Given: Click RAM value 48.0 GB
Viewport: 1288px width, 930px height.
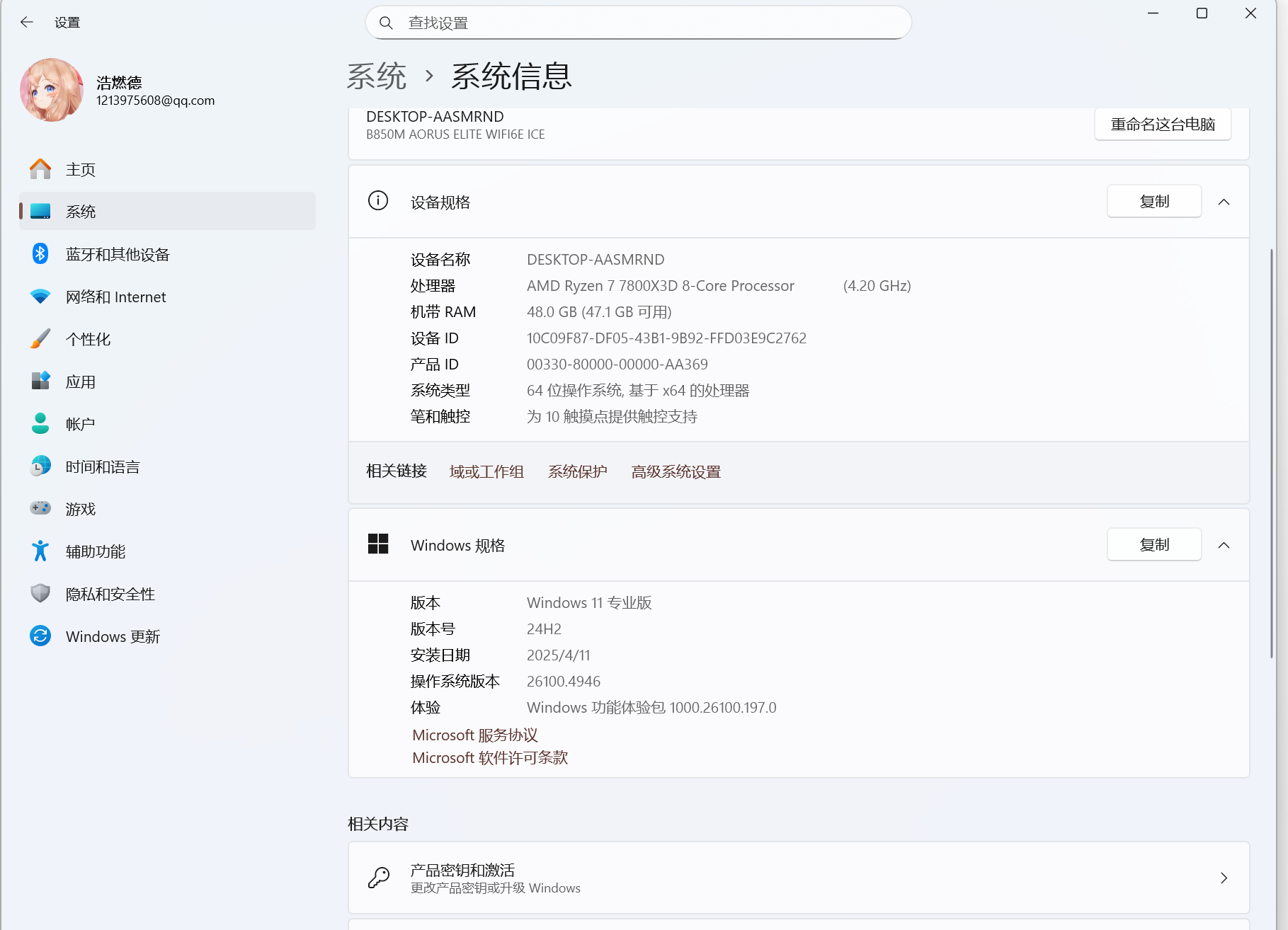Looking at the screenshot, I should pos(599,312).
